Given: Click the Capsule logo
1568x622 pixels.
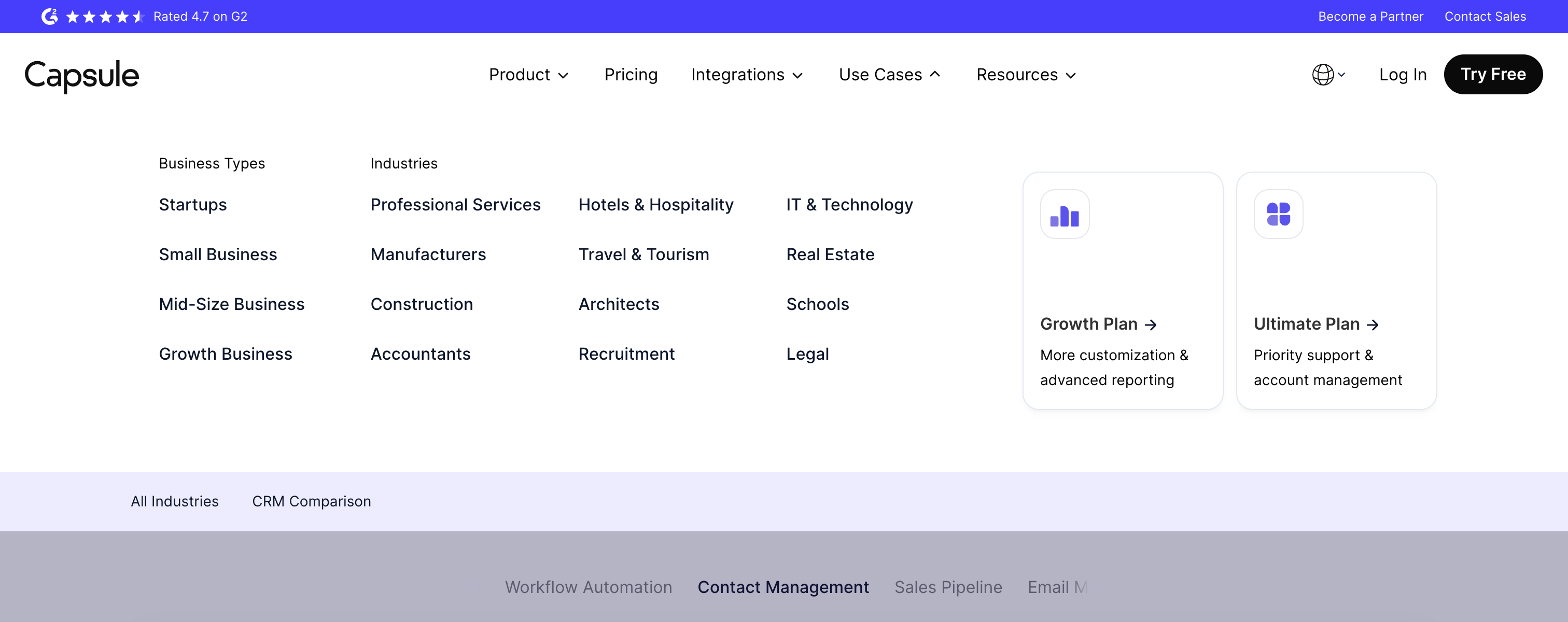Looking at the screenshot, I should tap(81, 76).
